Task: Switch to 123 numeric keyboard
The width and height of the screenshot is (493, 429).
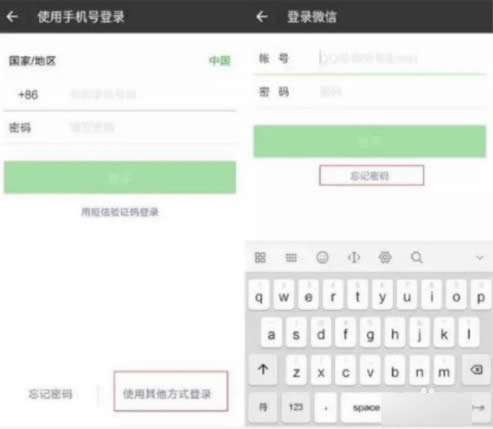Action: click(296, 407)
